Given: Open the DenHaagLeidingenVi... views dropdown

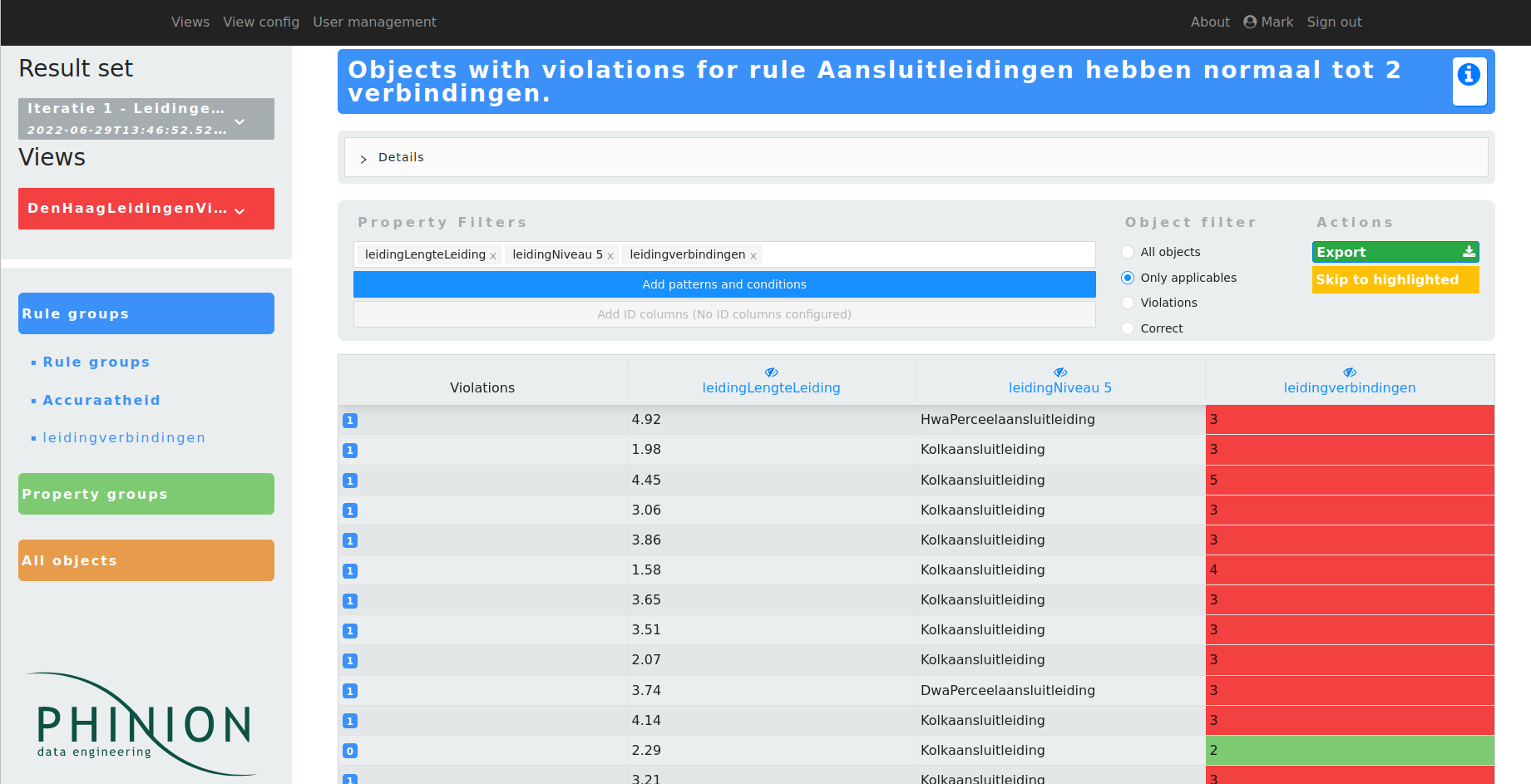Looking at the screenshot, I should coord(146,209).
